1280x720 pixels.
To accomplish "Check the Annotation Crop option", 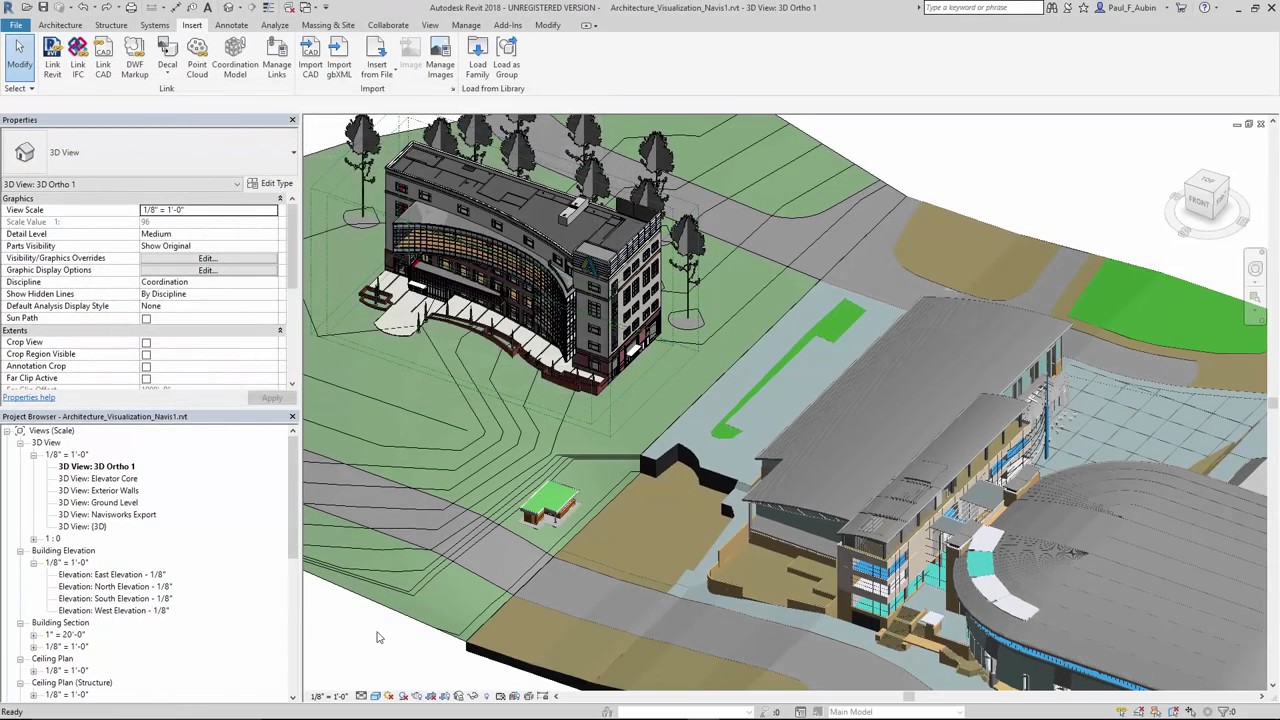I will click(146, 367).
